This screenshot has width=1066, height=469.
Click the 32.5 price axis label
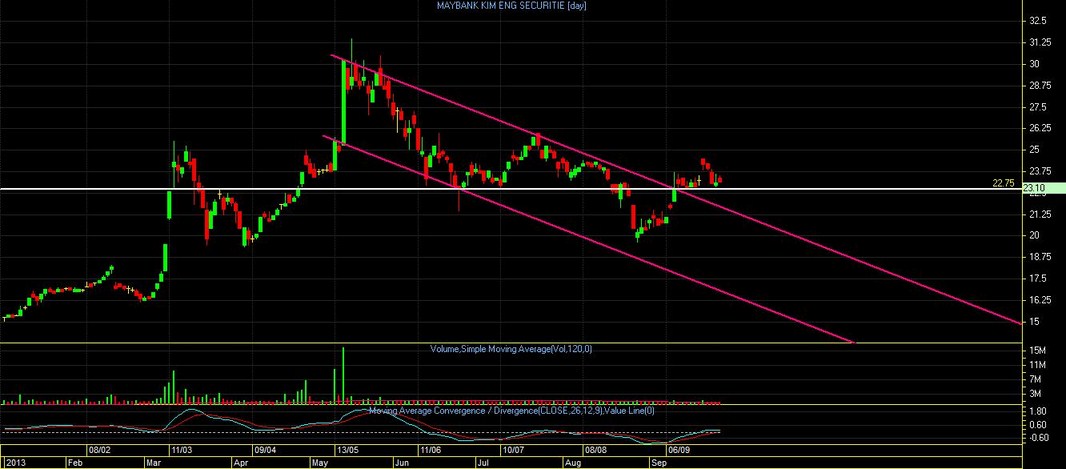(x=1037, y=21)
